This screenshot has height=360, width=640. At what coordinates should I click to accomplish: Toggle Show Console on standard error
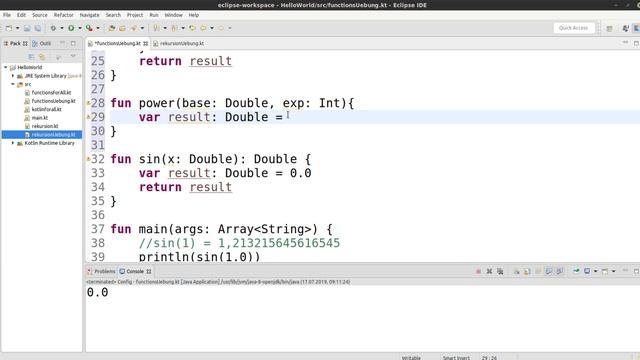[x=560, y=271]
